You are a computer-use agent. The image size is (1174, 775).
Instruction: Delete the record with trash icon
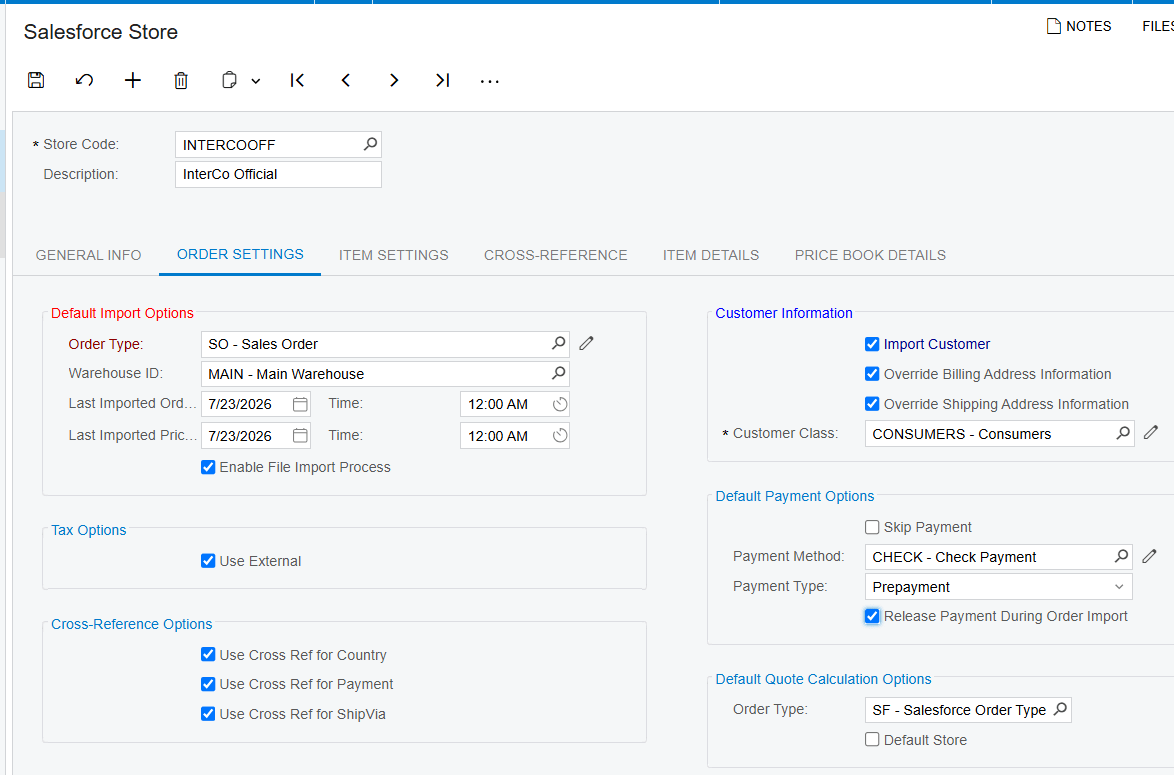[180, 80]
